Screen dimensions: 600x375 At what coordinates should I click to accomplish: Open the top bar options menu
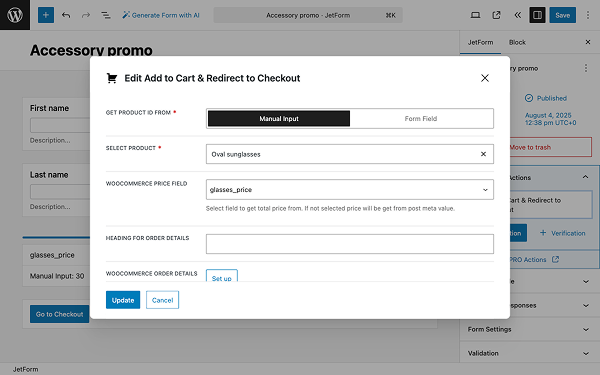point(588,15)
